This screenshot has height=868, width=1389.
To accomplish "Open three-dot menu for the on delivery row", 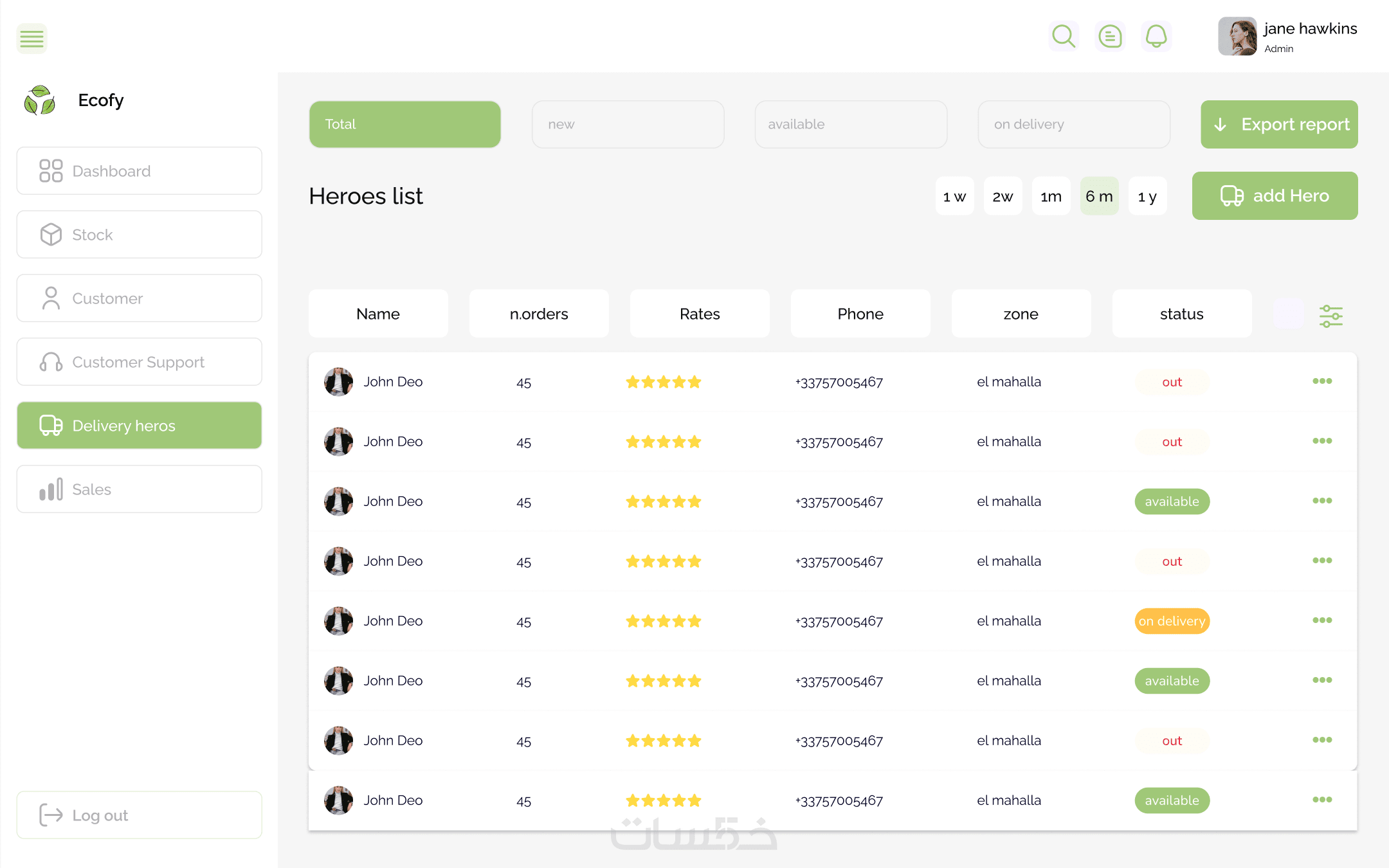I will [x=1322, y=620].
